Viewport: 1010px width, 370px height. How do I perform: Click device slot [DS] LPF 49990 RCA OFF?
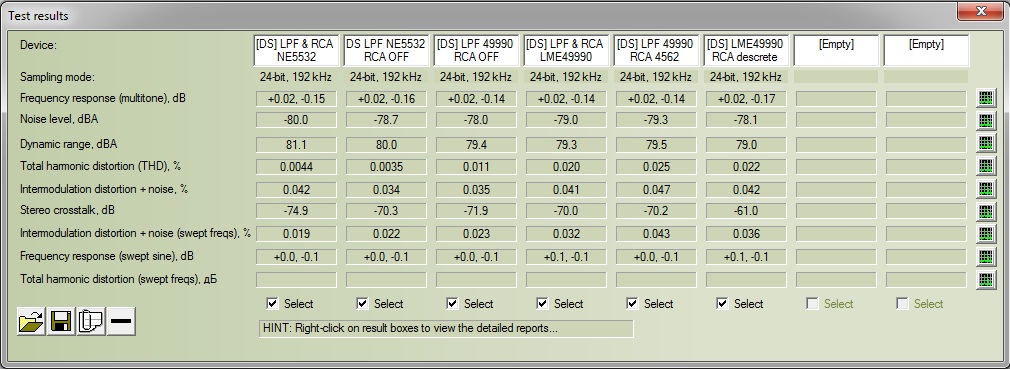475,50
